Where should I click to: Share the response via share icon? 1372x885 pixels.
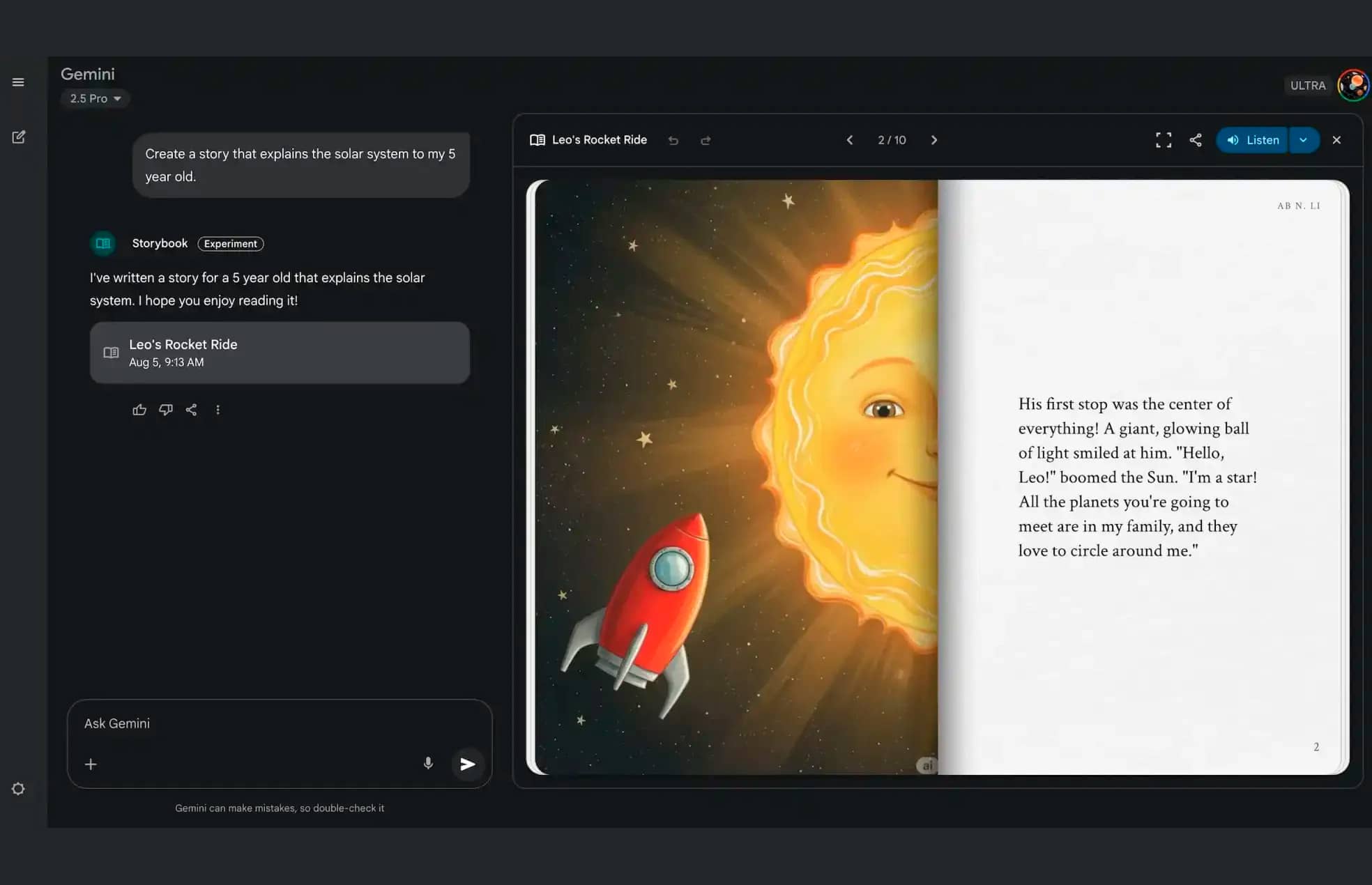tap(191, 410)
